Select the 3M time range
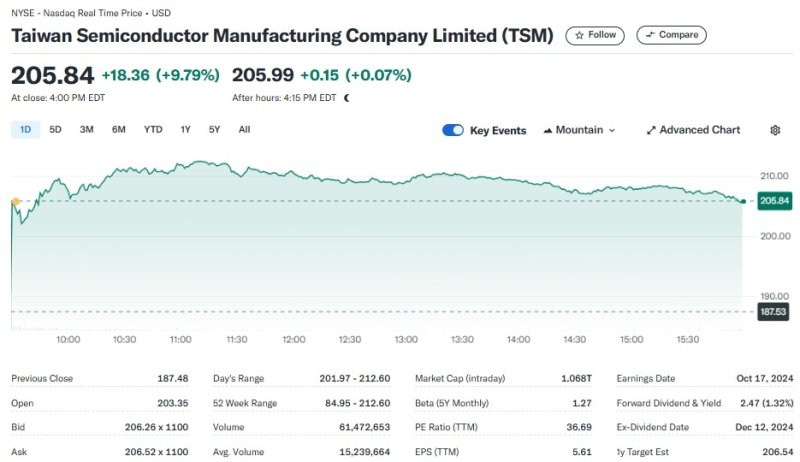Viewport: 800px width, 462px height. coord(87,129)
